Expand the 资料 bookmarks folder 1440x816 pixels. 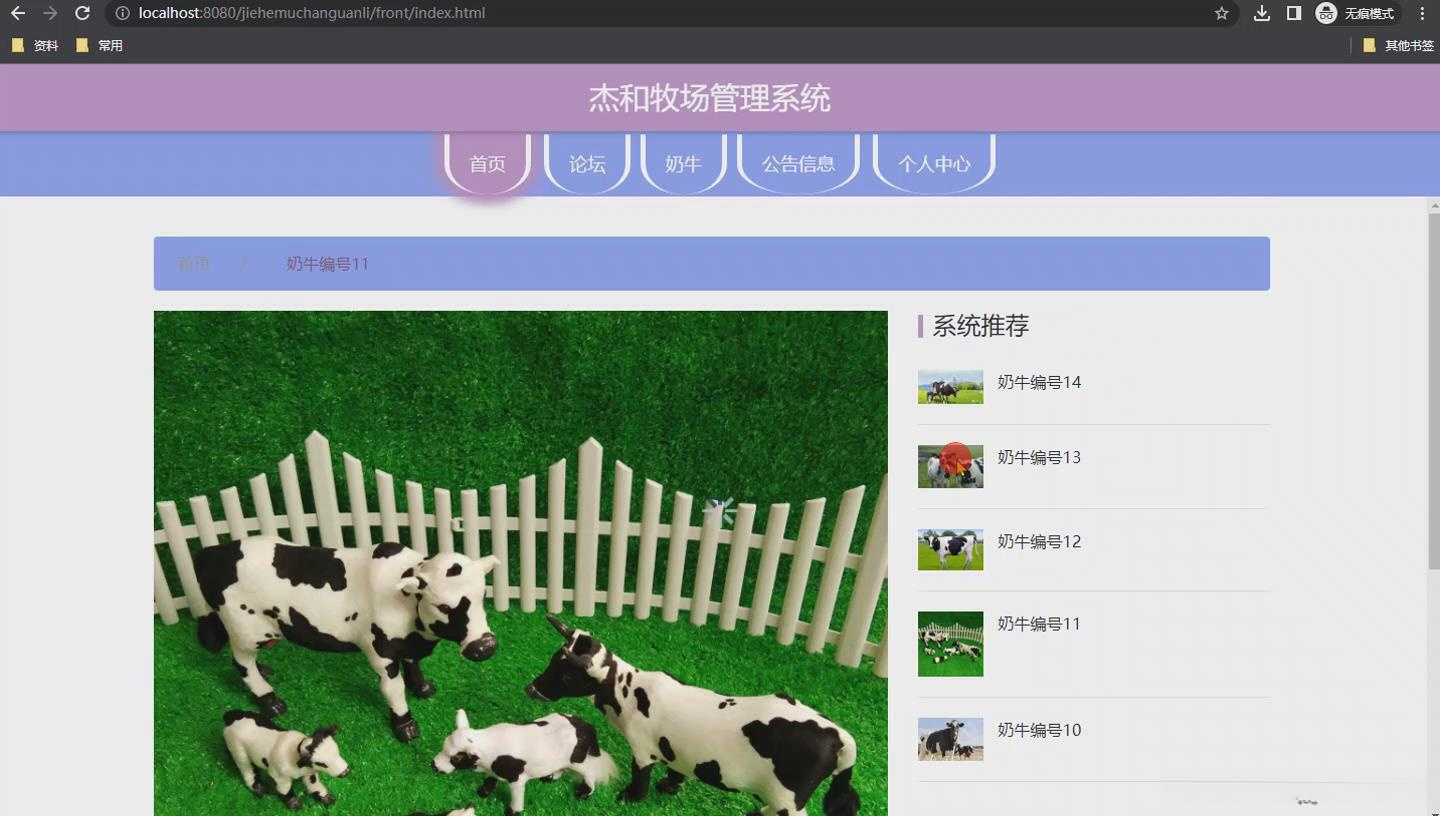[35, 44]
